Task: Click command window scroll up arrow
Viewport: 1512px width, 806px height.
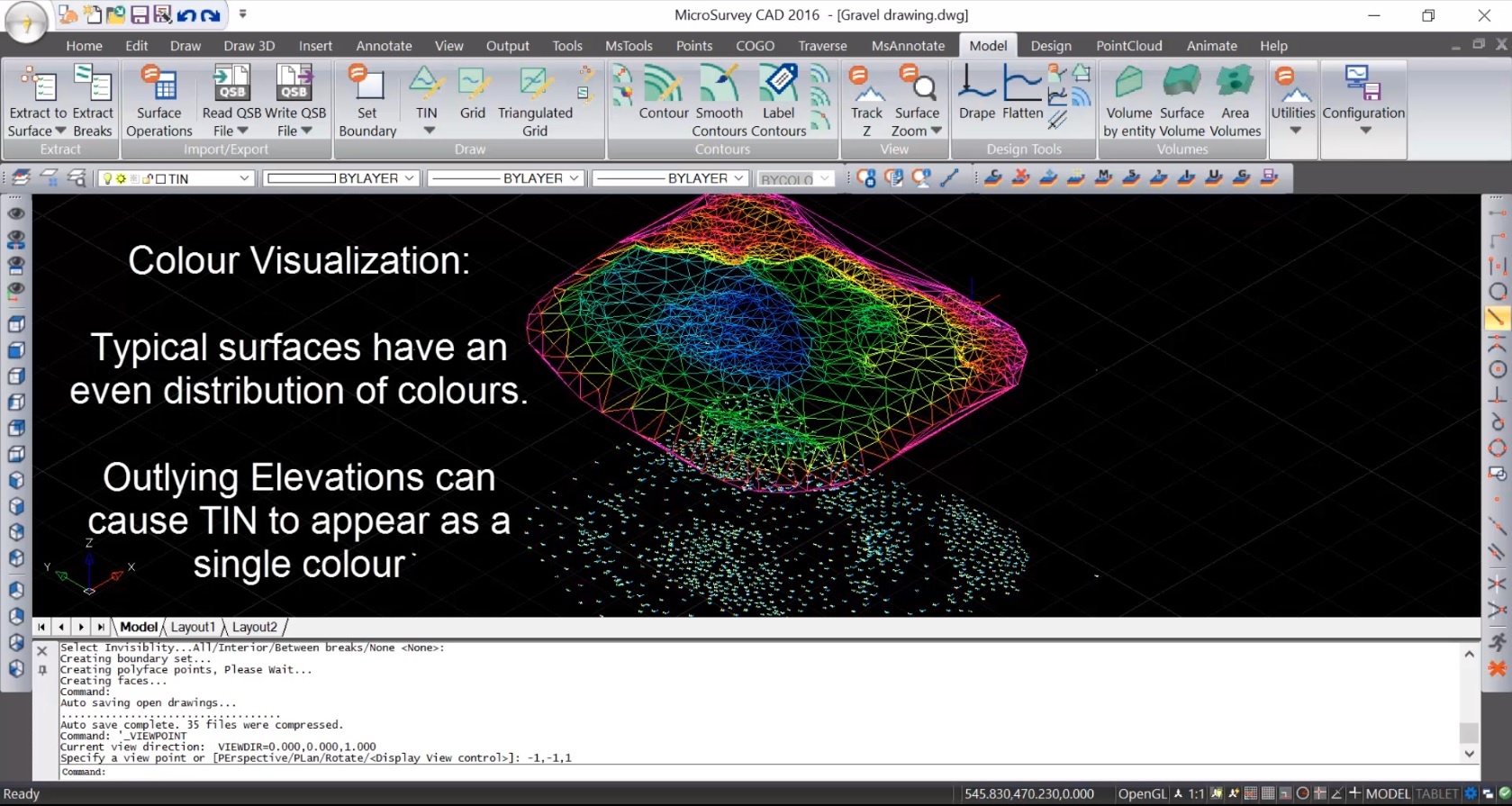Action: coord(1469,654)
